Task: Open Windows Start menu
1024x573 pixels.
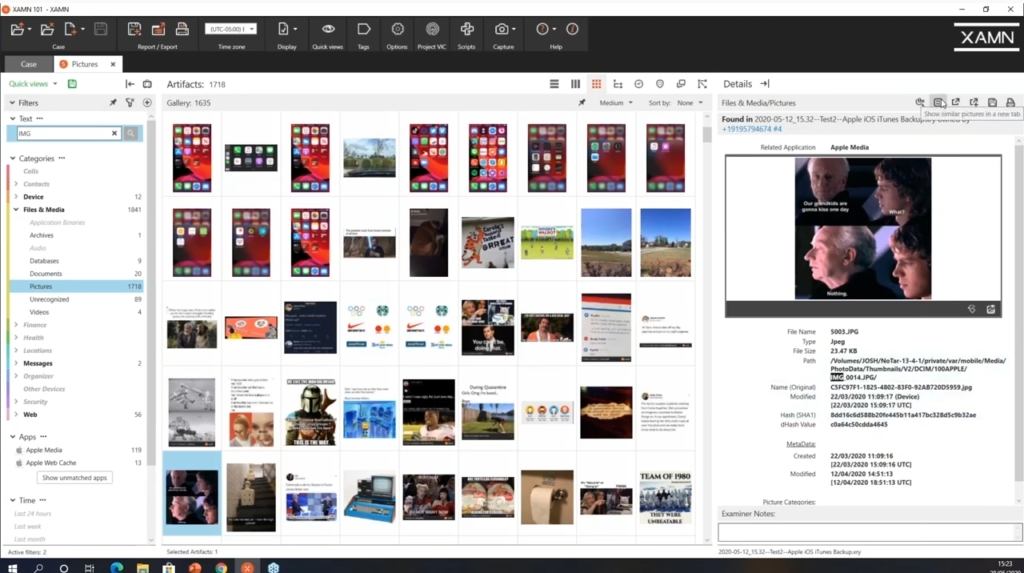Action: coord(12,567)
